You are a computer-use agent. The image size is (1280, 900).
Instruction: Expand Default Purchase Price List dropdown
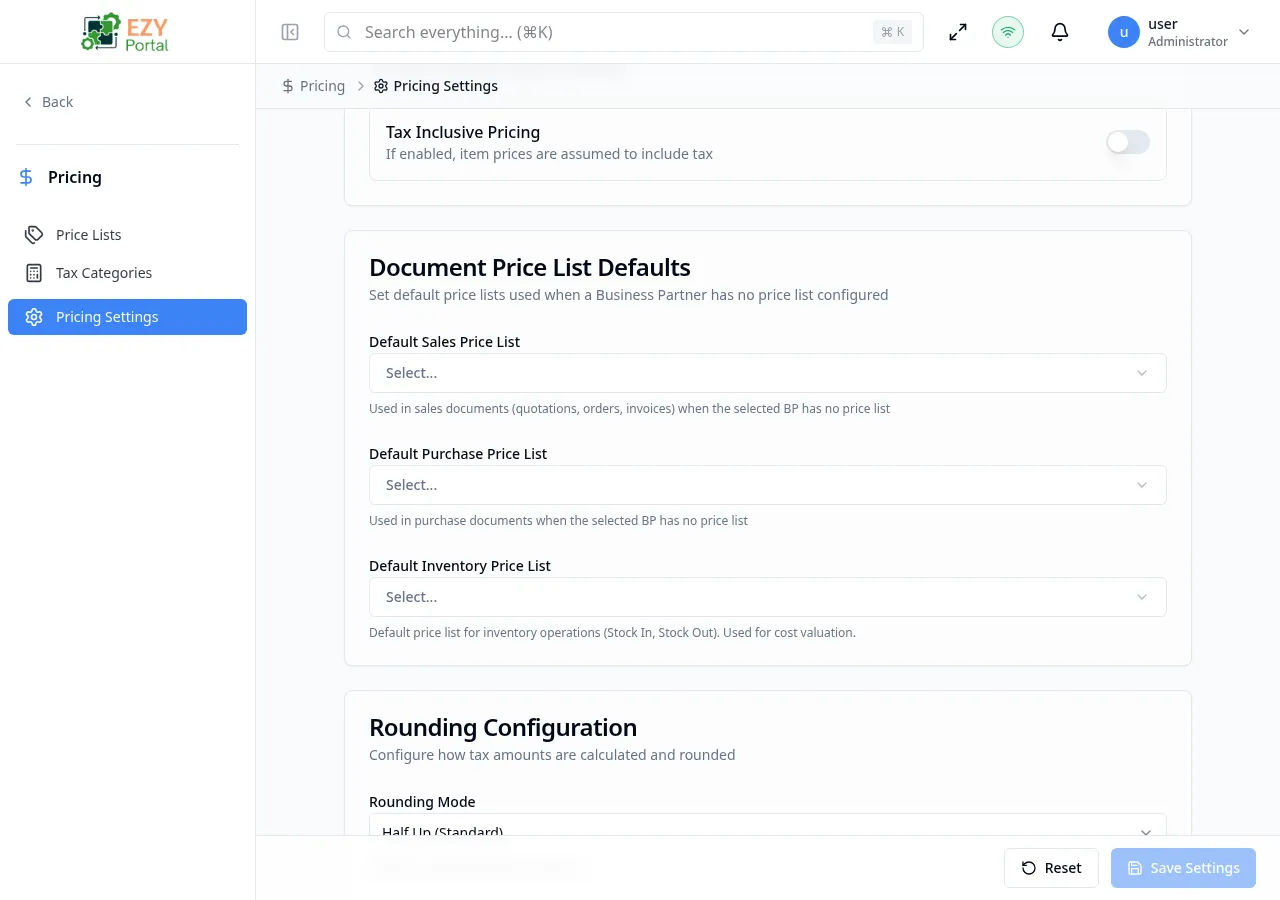[x=767, y=485]
